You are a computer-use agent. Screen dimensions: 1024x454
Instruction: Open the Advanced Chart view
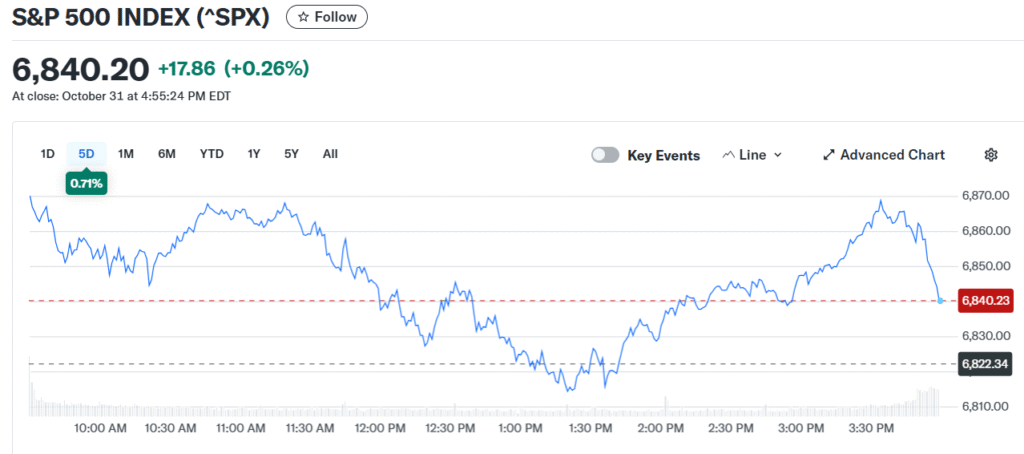point(883,155)
